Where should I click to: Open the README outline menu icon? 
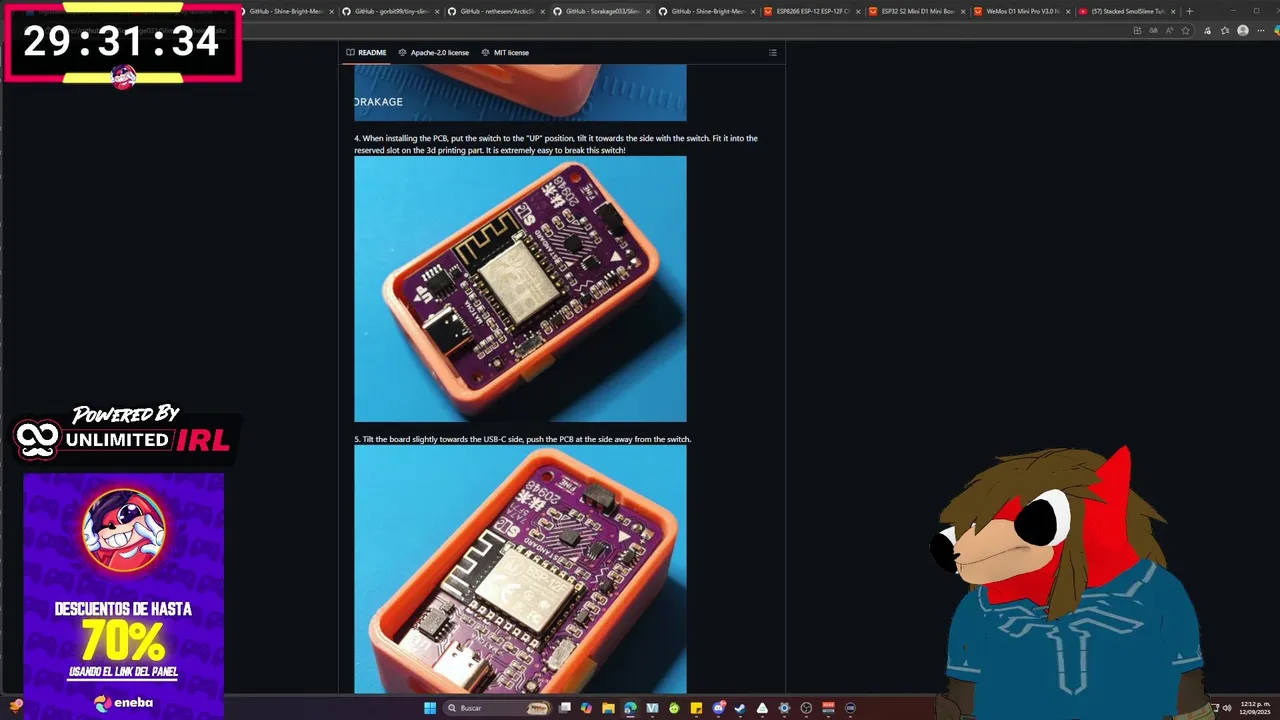[x=772, y=52]
